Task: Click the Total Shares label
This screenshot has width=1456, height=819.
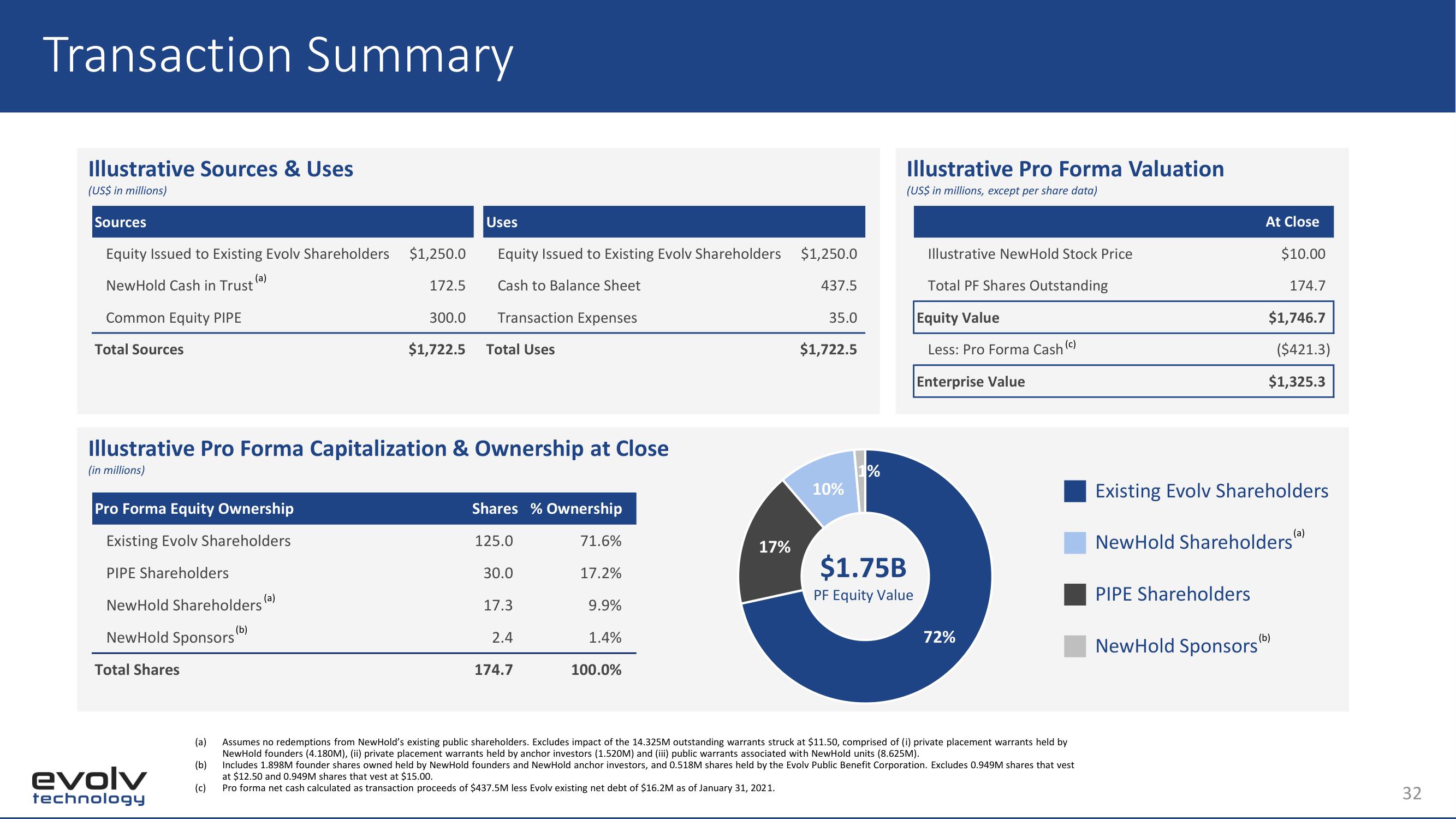Action: pyautogui.click(x=137, y=669)
